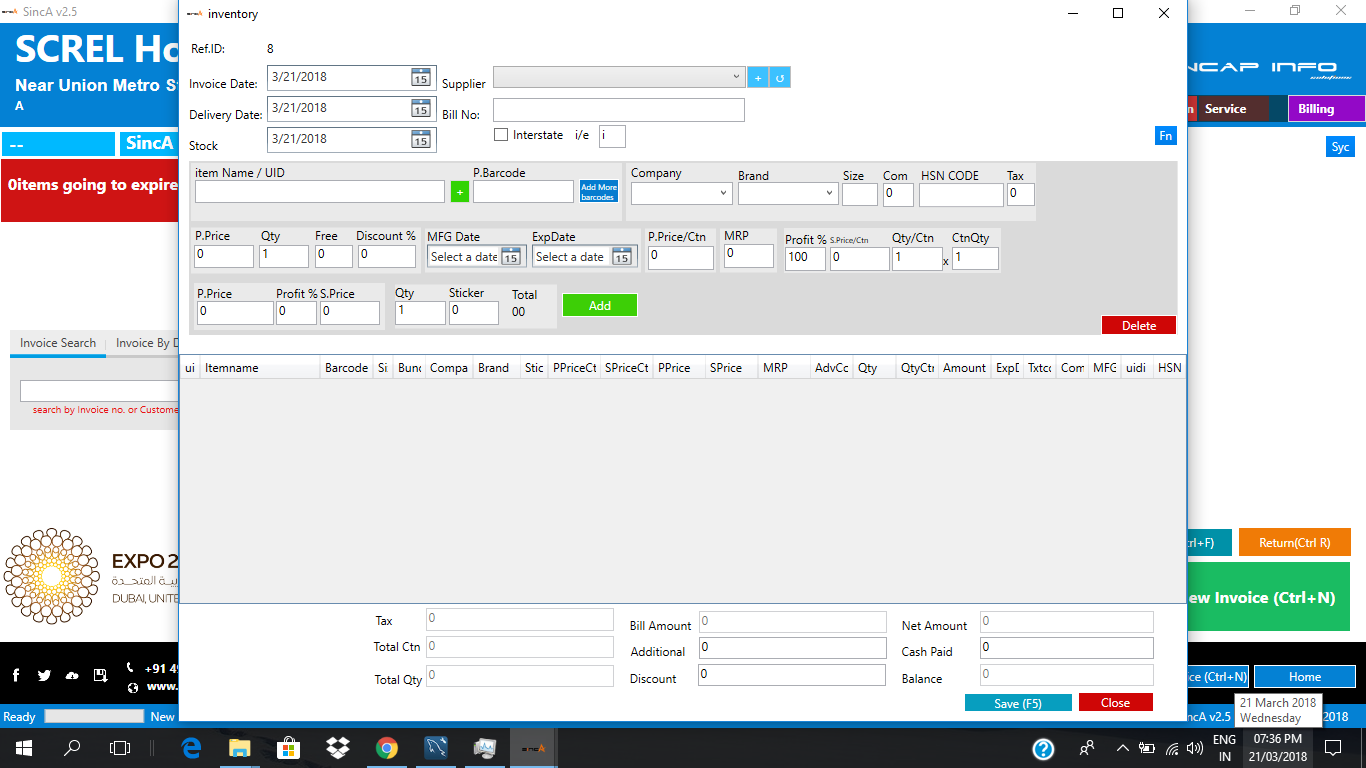Screen dimensions: 1366x768
Task: Click the Facebook icon in the footer
Action: coord(16,676)
